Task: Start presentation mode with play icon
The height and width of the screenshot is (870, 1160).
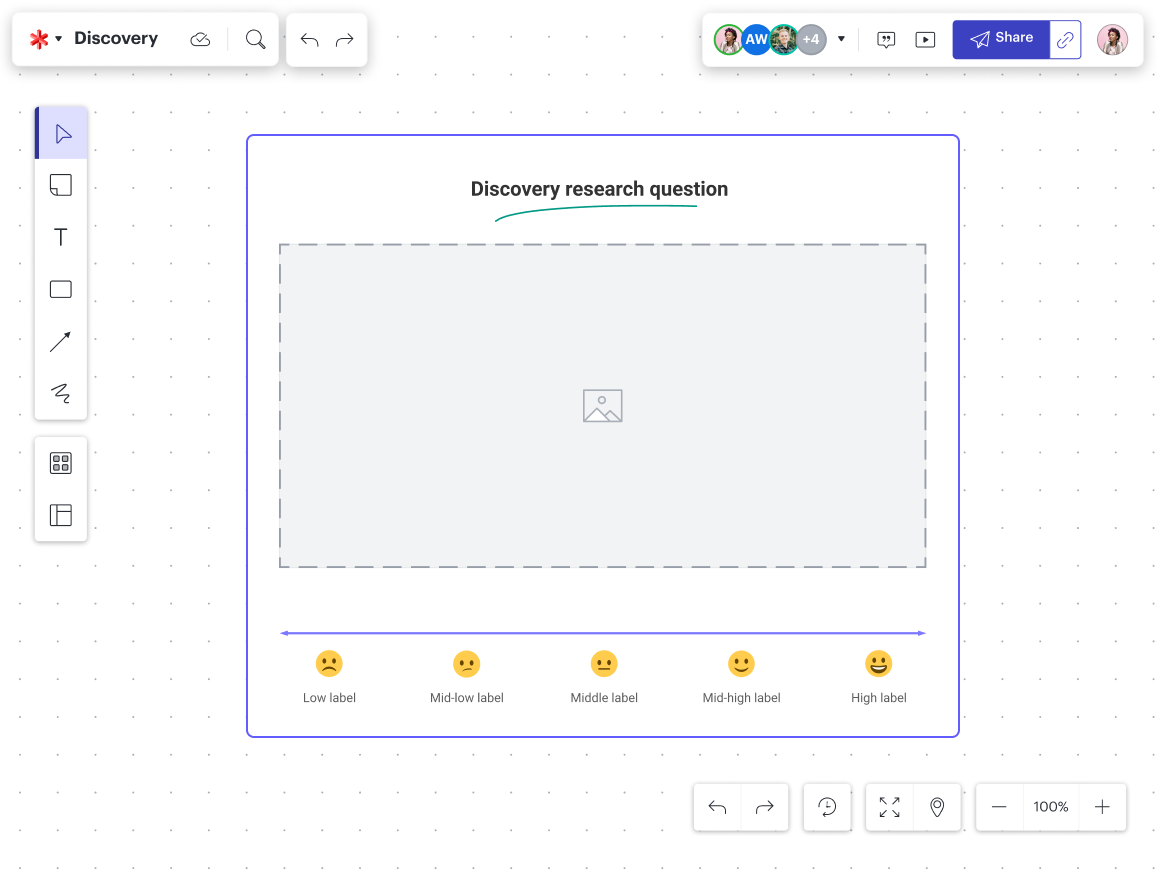Action: tap(925, 40)
